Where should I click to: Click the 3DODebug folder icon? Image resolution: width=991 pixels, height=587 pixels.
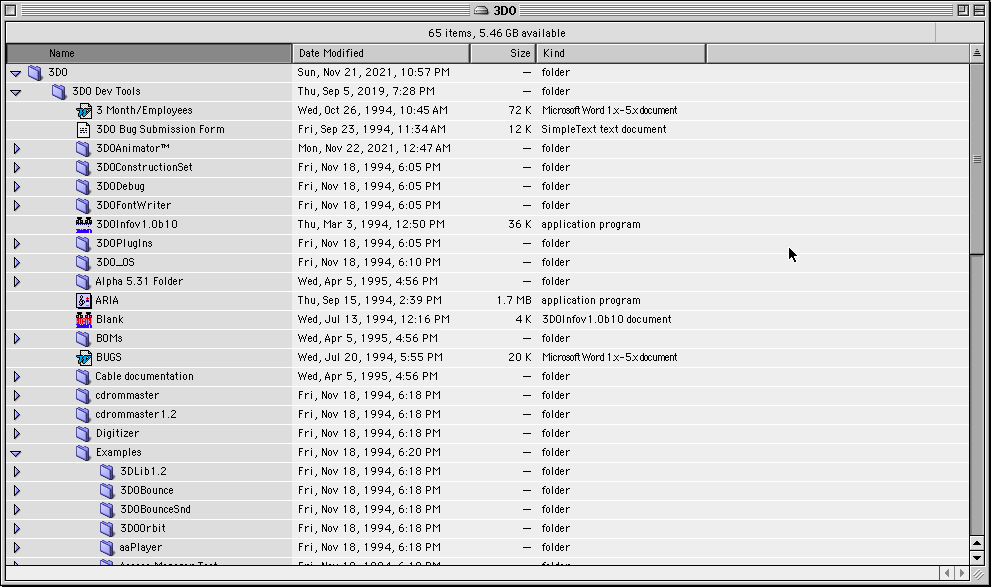click(83, 186)
